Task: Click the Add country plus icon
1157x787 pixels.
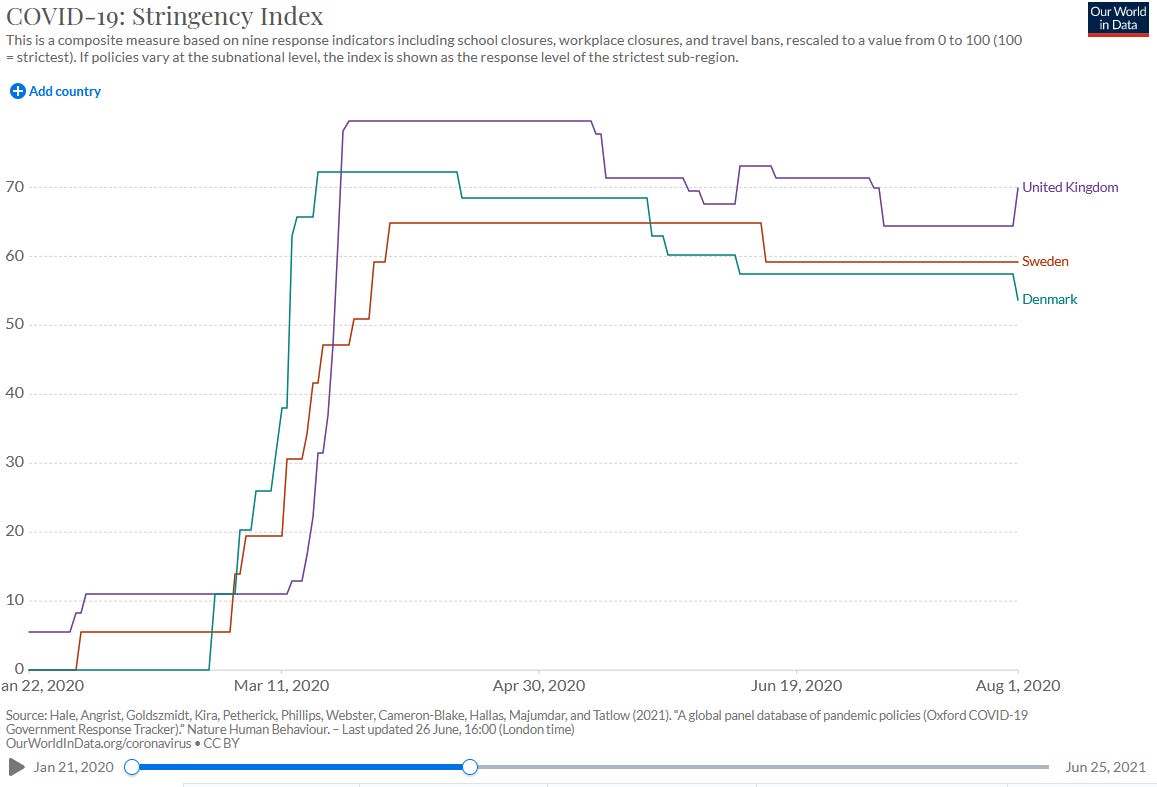Action: tap(17, 91)
